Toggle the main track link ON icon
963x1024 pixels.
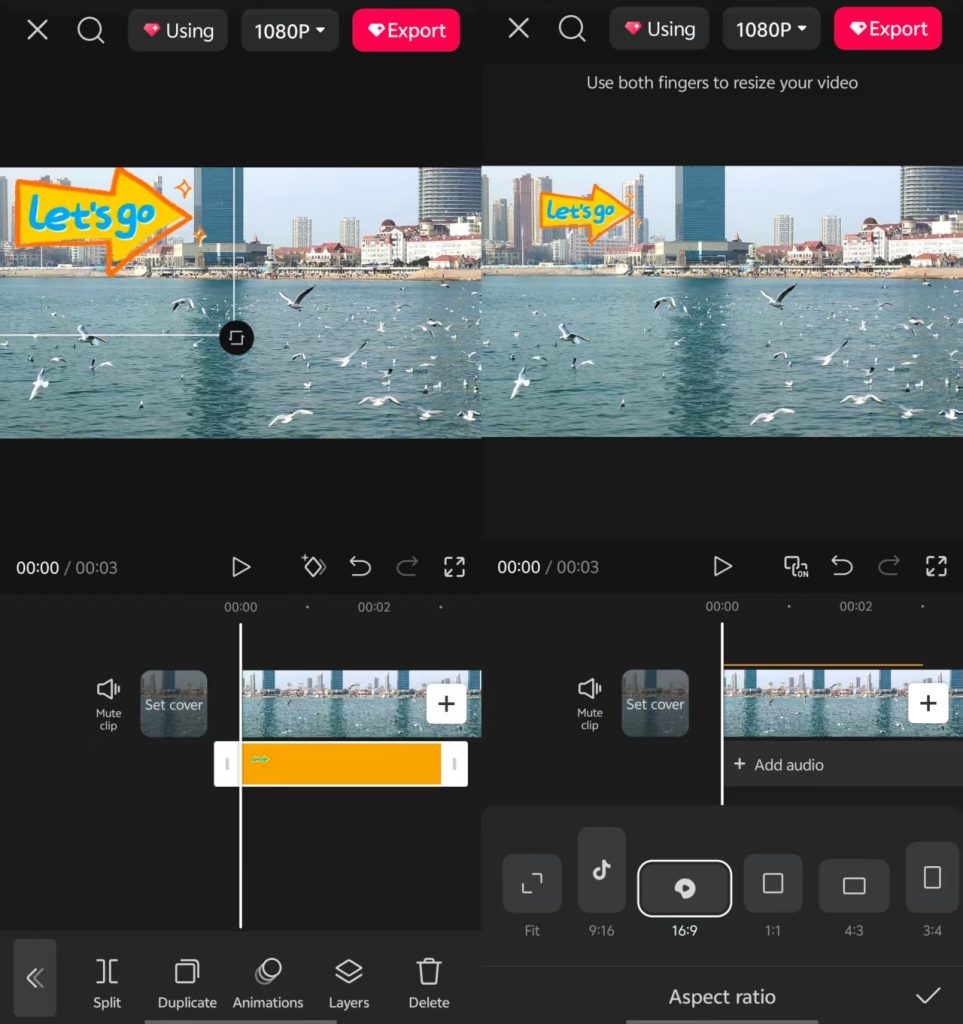point(796,567)
